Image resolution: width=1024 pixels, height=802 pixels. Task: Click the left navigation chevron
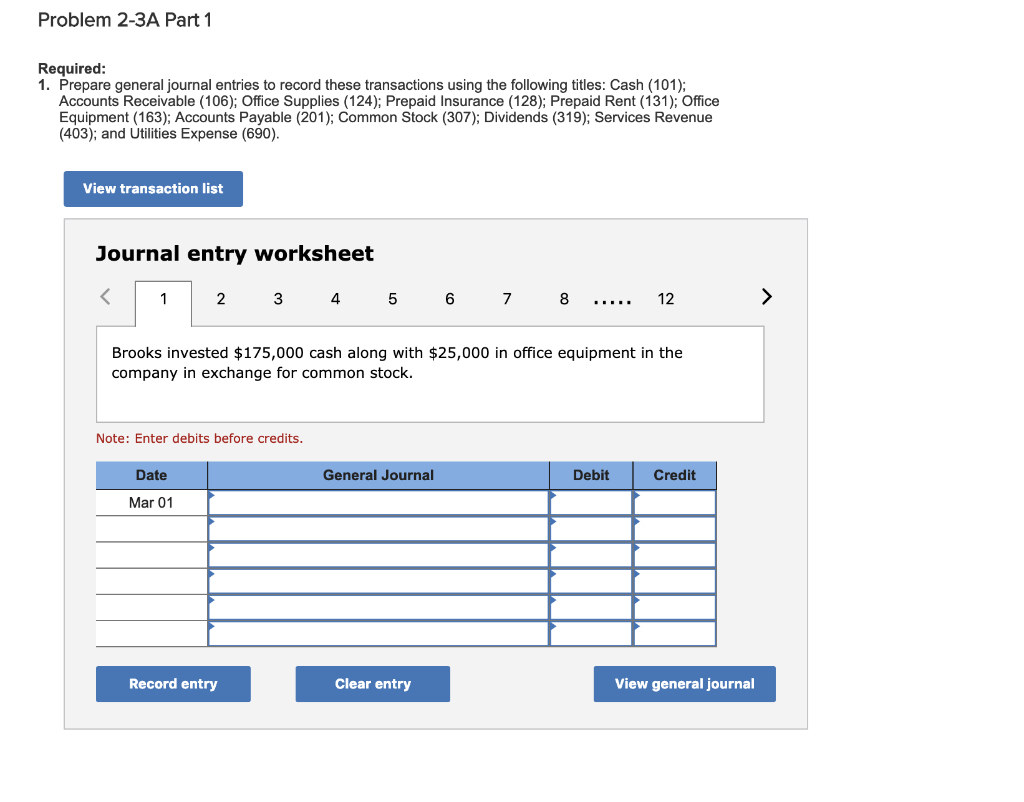[x=103, y=296]
